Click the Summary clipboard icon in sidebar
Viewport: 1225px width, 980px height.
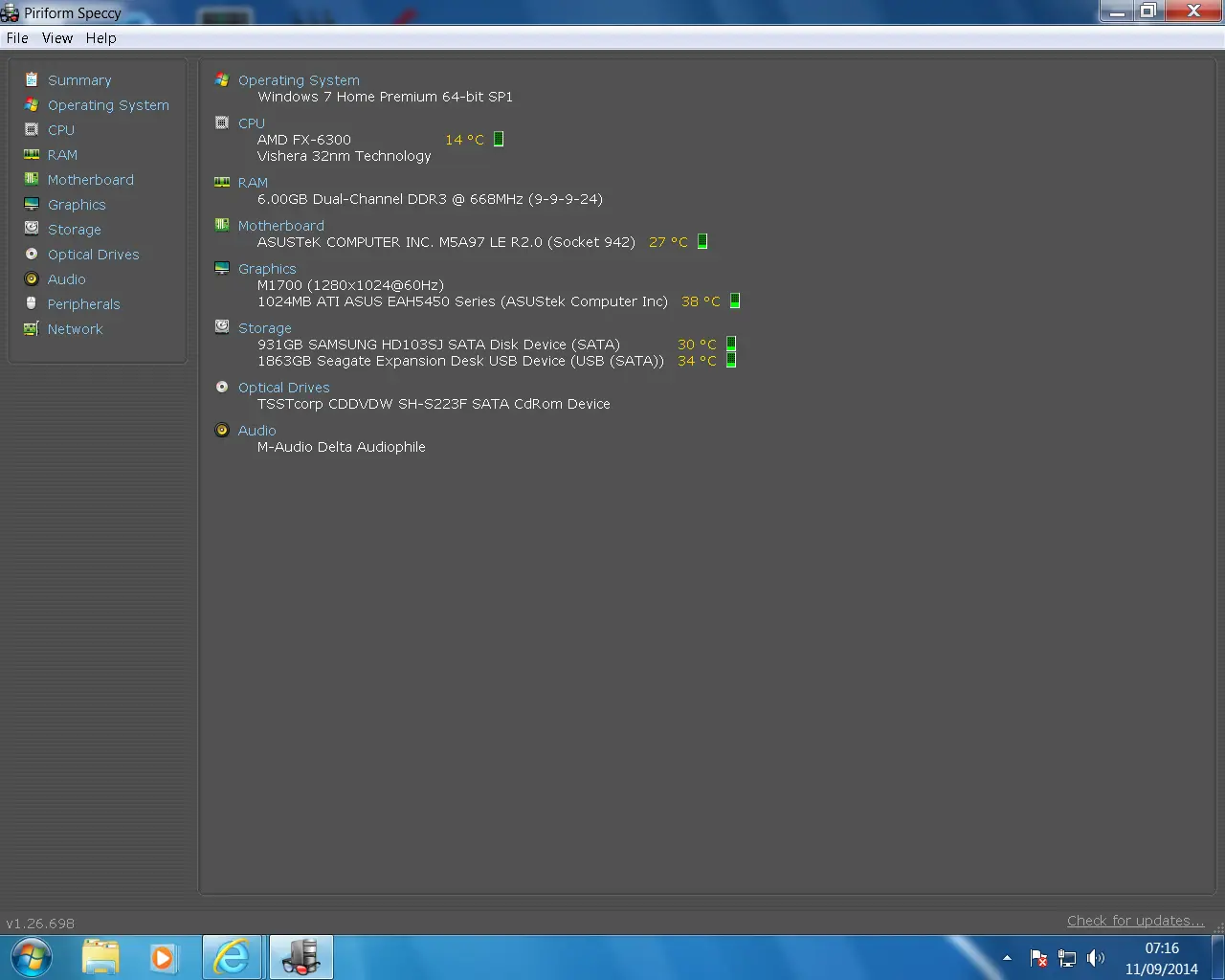tap(32, 79)
